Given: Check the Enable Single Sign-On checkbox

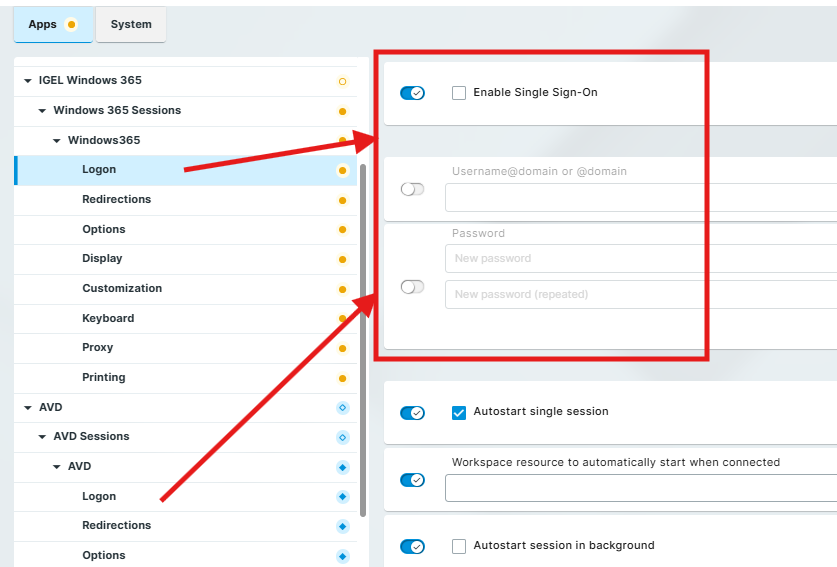Looking at the screenshot, I should tap(459, 93).
